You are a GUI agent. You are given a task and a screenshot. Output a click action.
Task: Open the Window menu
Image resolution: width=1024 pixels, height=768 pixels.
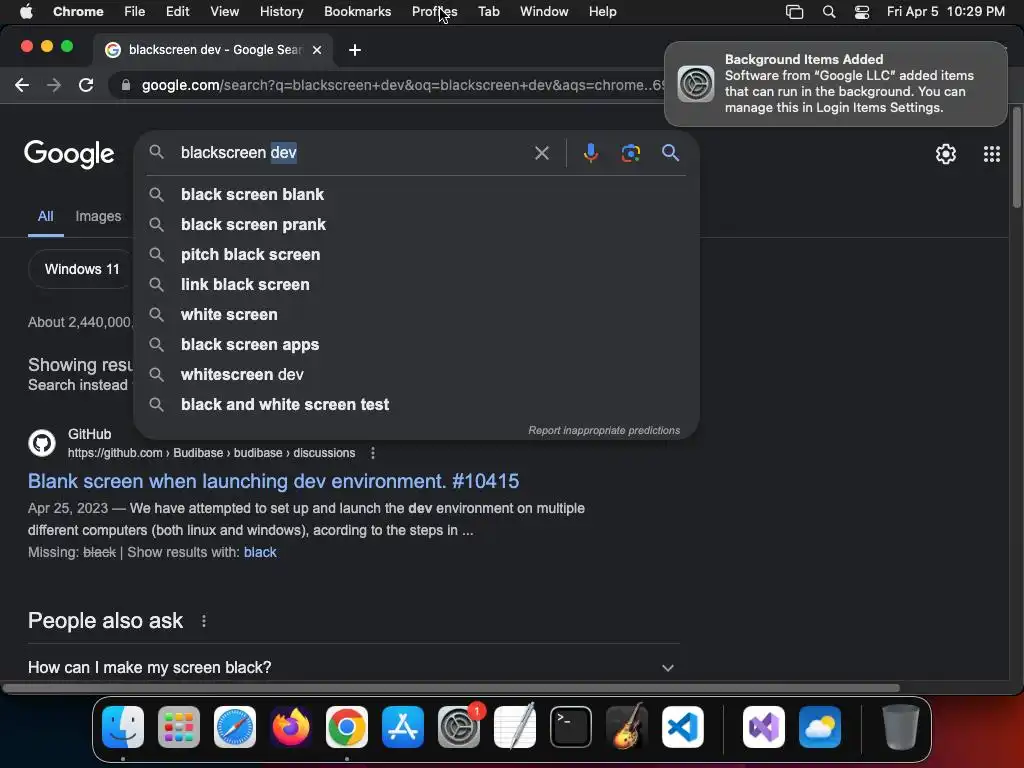click(x=544, y=12)
